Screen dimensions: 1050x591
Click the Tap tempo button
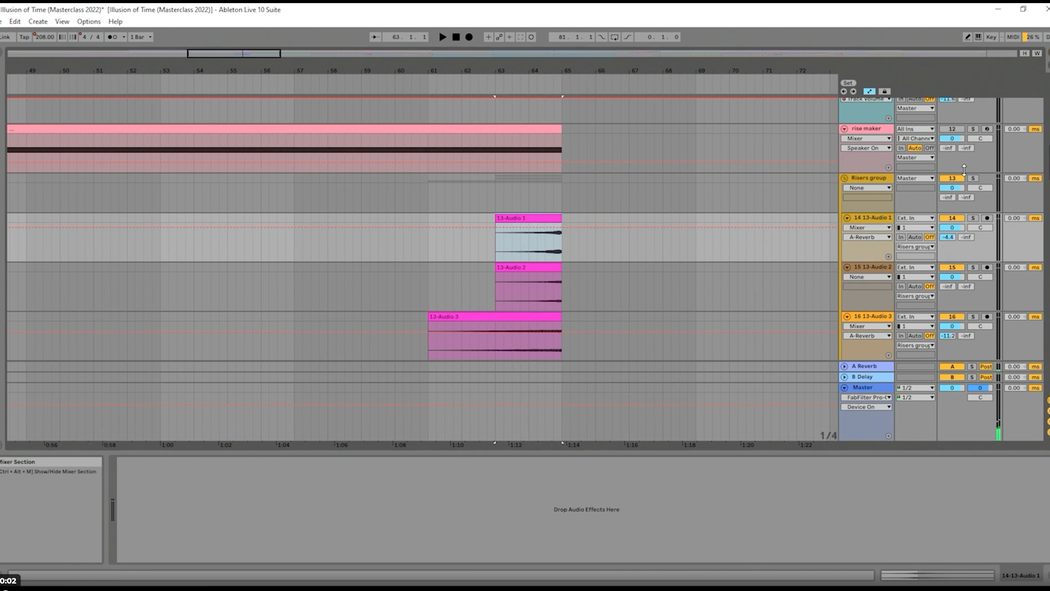click(24, 37)
